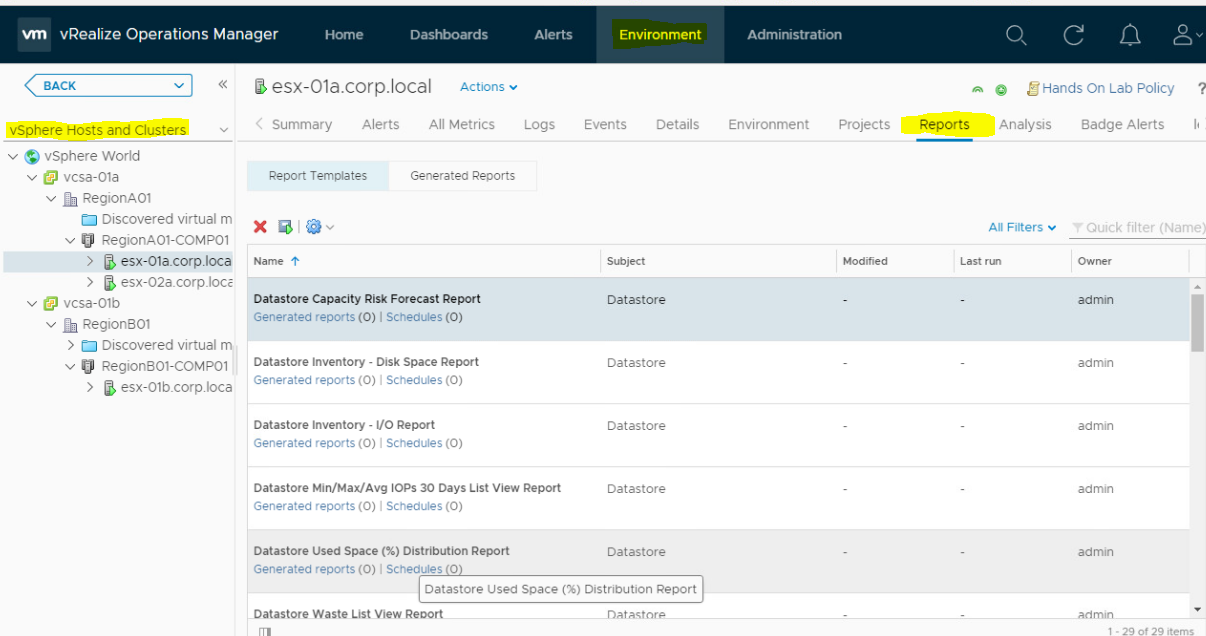Click the RegionA01 datacenter icon
The width and height of the screenshot is (1206, 636).
click(x=70, y=198)
